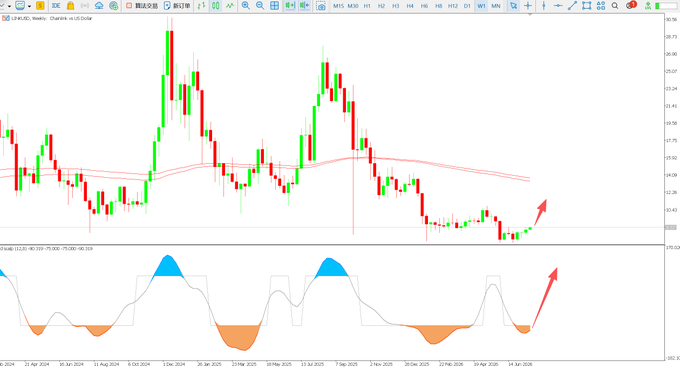The width and height of the screenshot is (680, 368).
Task: Select the H1 timeframe
Action: 367,6
